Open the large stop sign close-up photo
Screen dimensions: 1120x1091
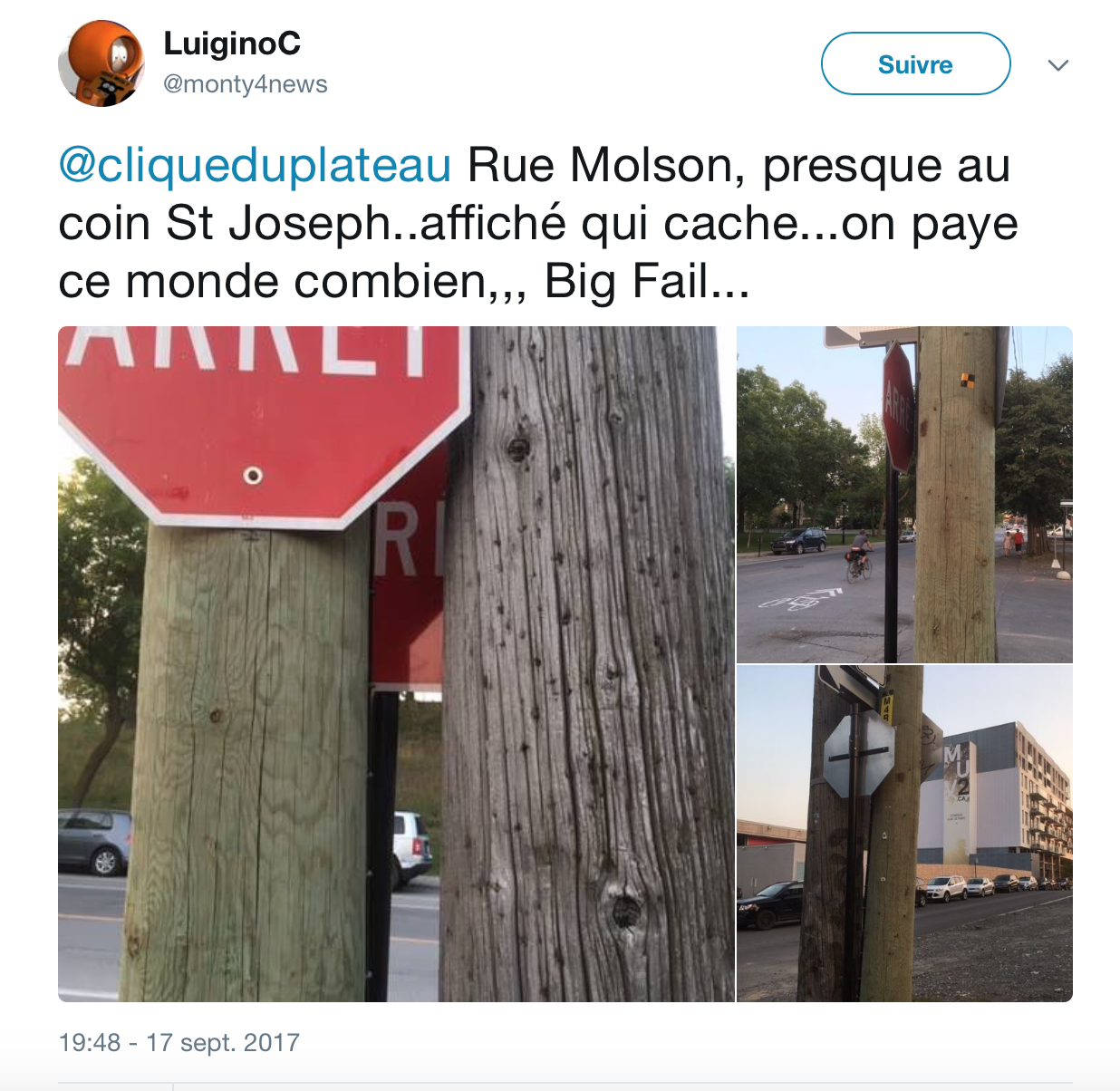point(396,663)
